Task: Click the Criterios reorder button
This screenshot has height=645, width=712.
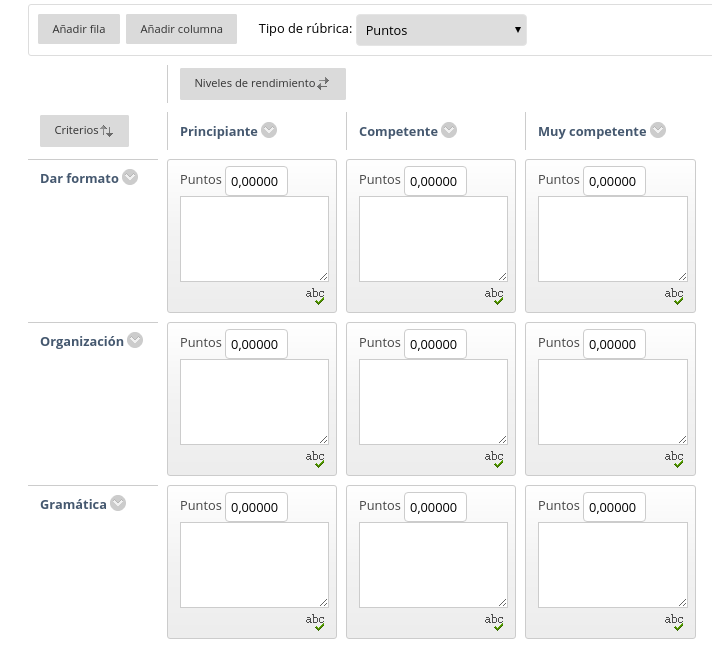Action: coord(84,130)
